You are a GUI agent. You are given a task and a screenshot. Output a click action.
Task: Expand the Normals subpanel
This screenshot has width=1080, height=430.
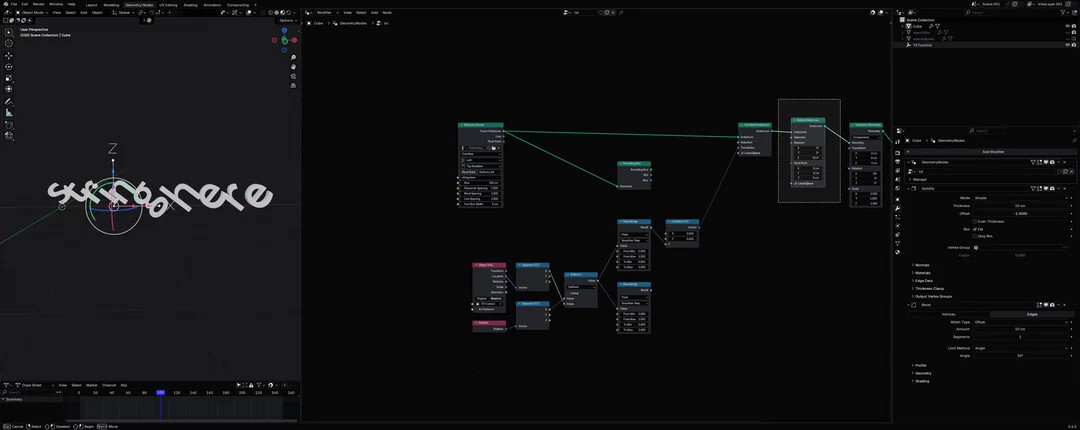click(x=922, y=265)
